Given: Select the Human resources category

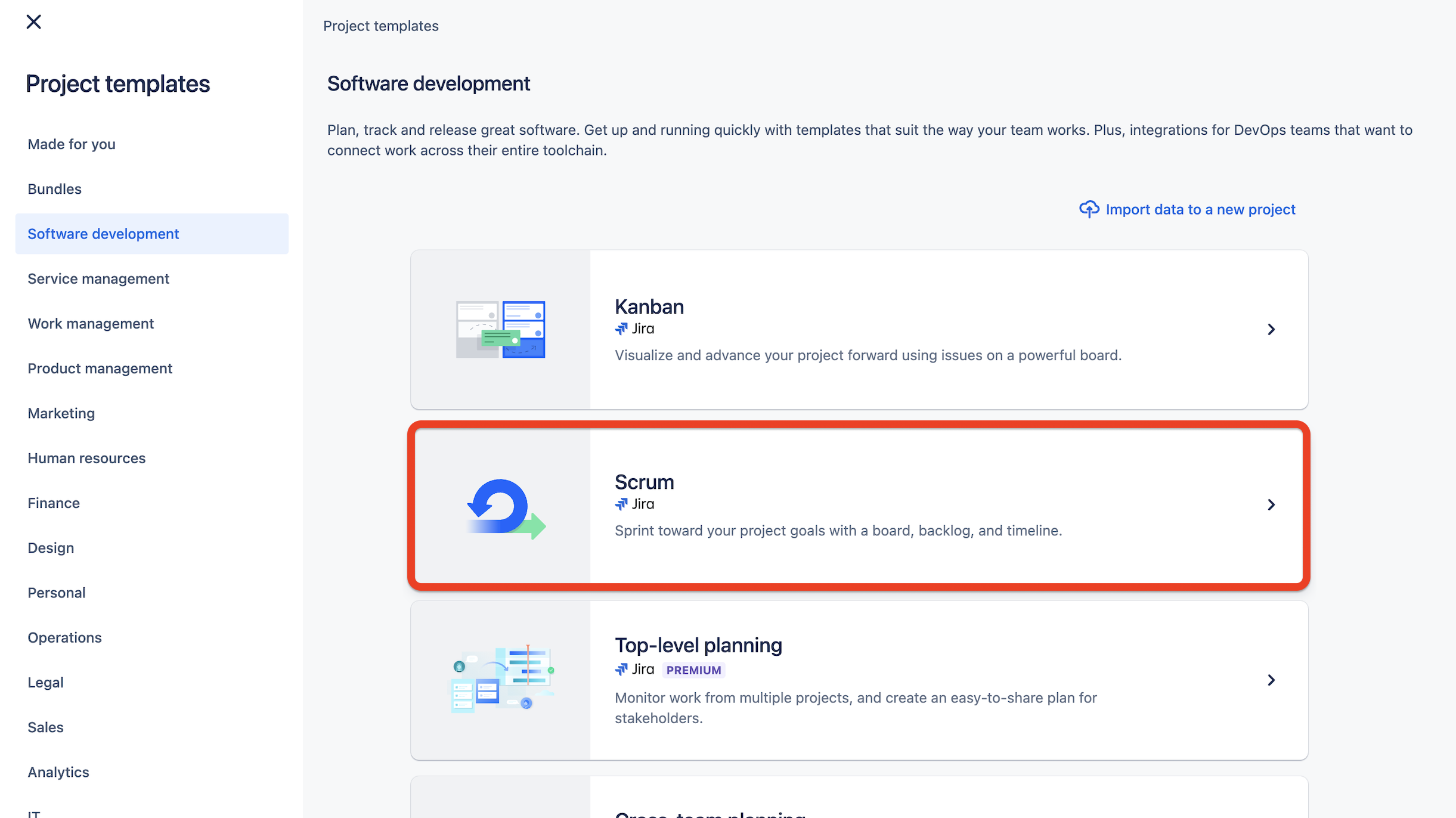Looking at the screenshot, I should 86,458.
